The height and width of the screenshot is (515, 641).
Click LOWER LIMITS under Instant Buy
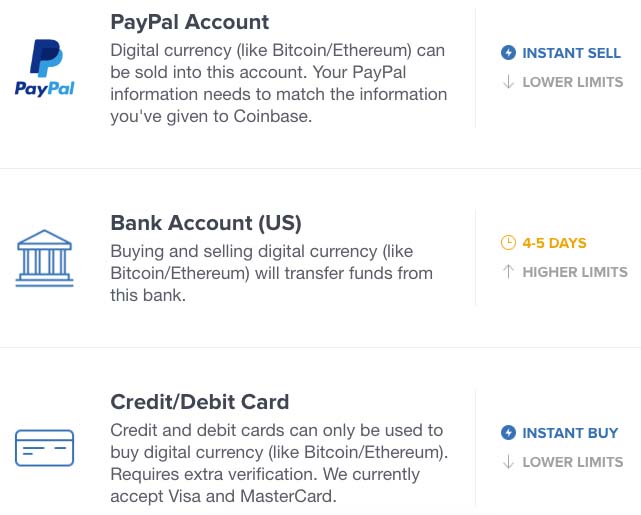pos(573,462)
